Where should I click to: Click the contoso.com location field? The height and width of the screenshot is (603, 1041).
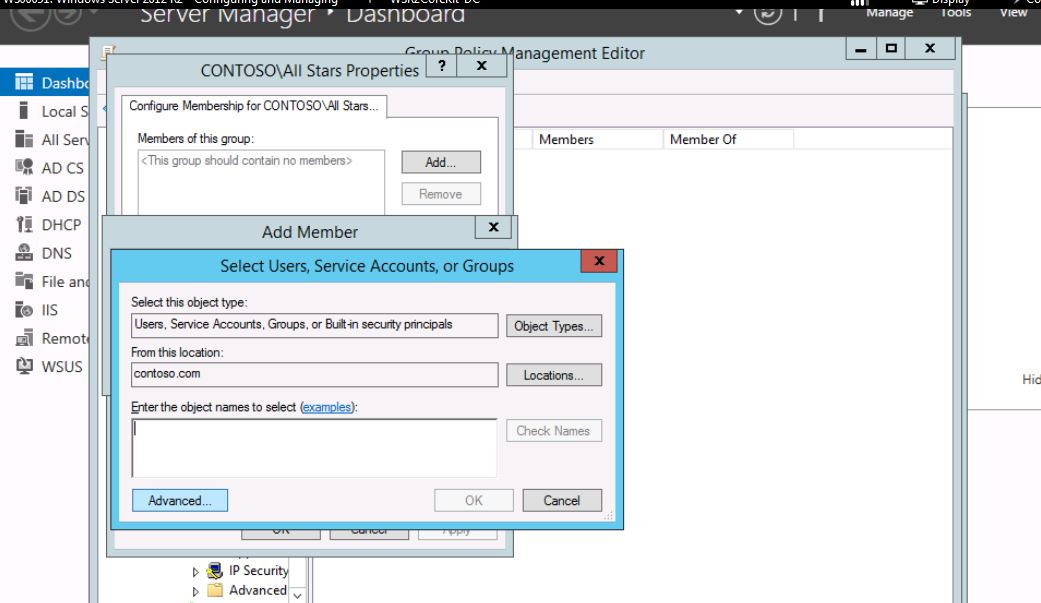pos(314,375)
